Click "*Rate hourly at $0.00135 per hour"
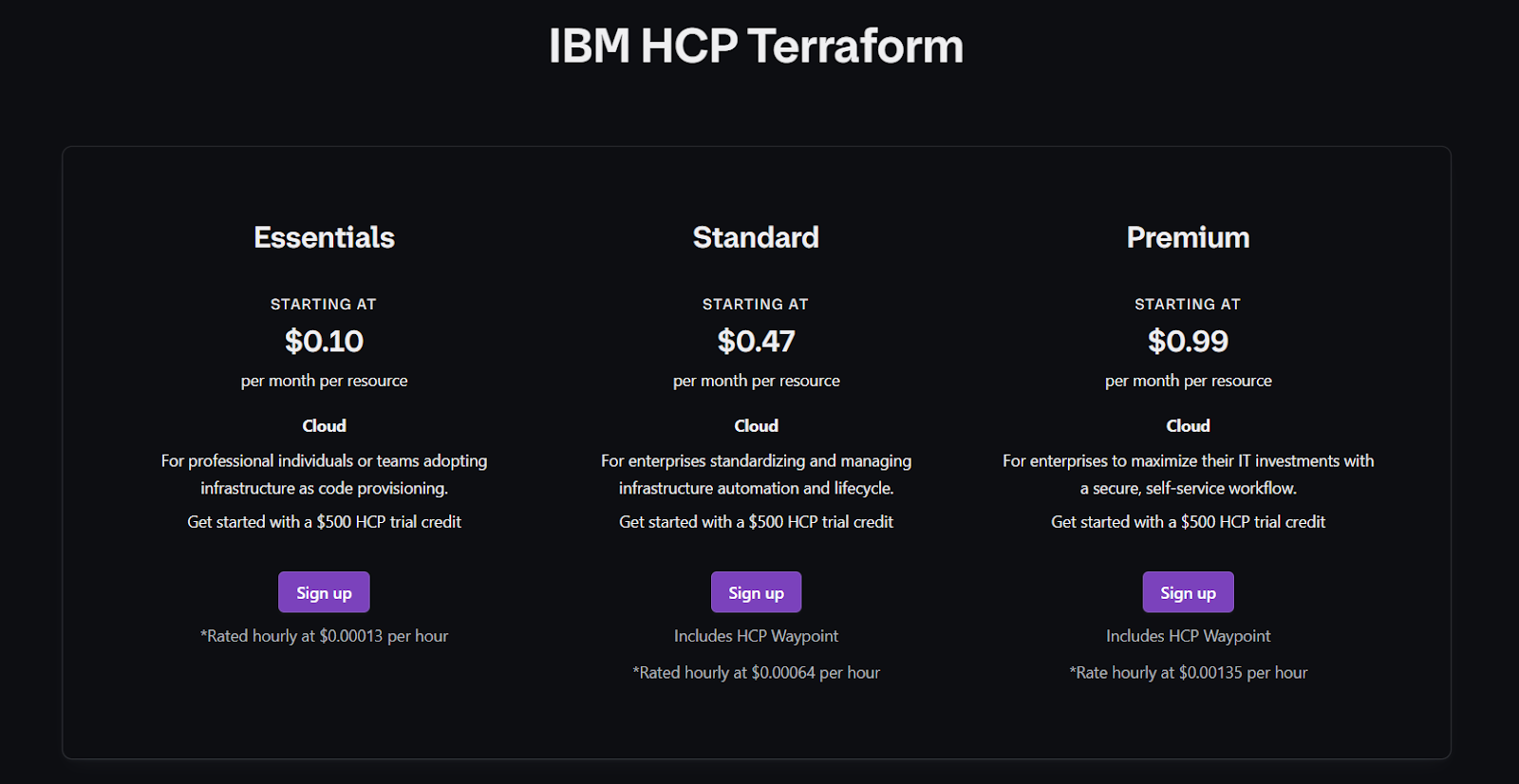This screenshot has height=784, width=1519. (1188, 672)
